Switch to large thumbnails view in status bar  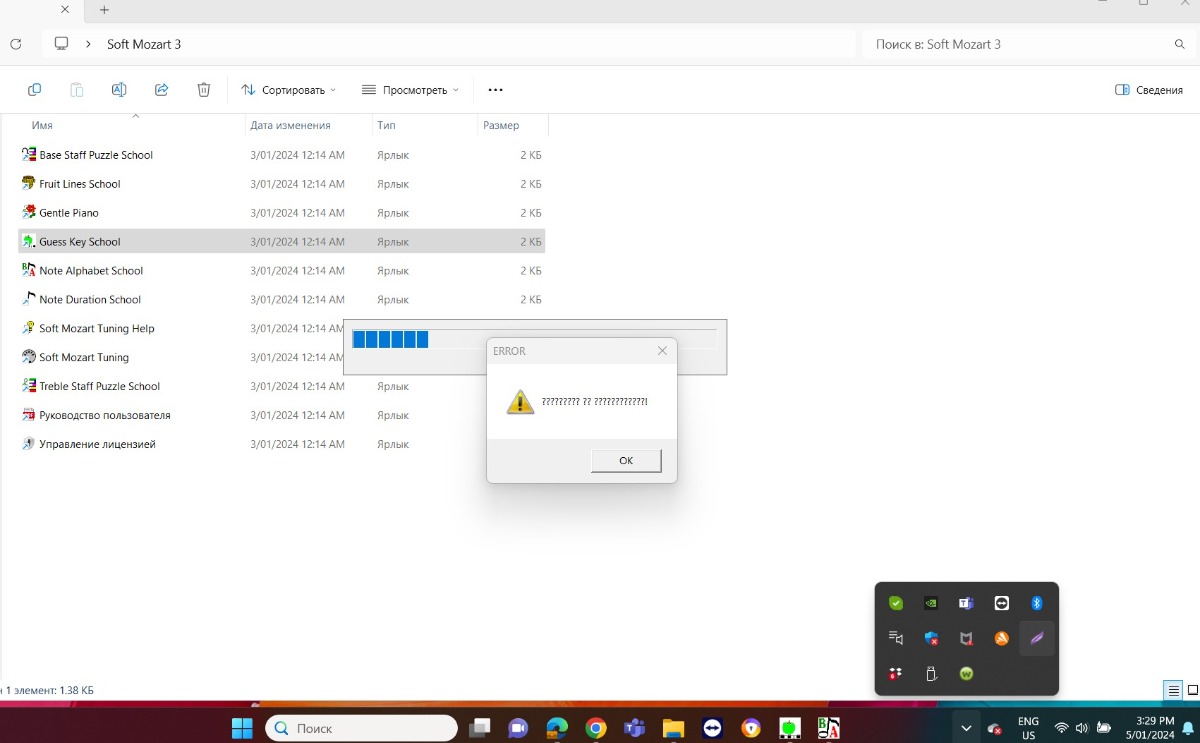coord(1192,690)
